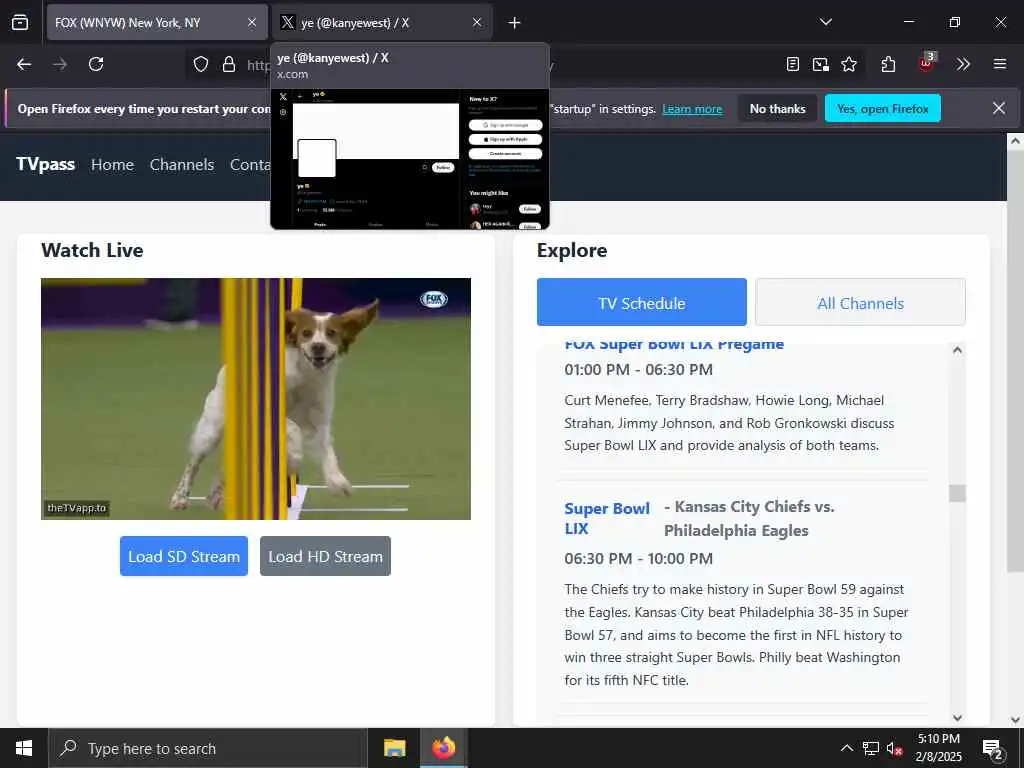Go back to previous page
Viewport: 1024px width, 768px height.
click(x=24, y=64)
